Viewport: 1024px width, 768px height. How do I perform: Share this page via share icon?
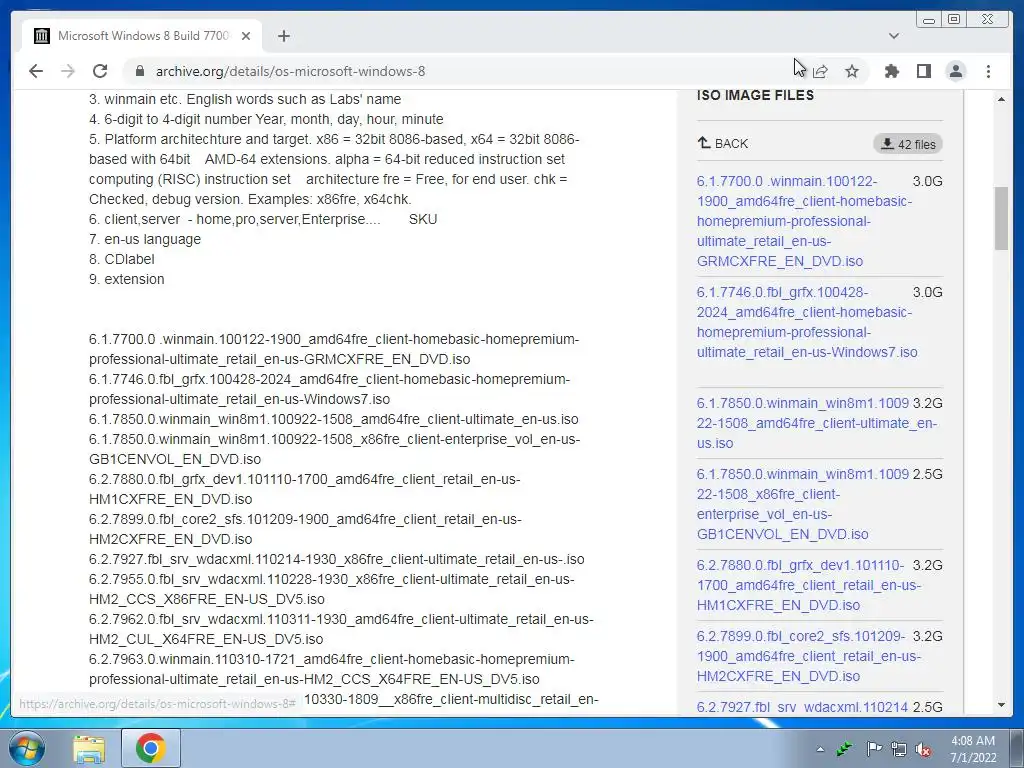(x=821, y=71)
